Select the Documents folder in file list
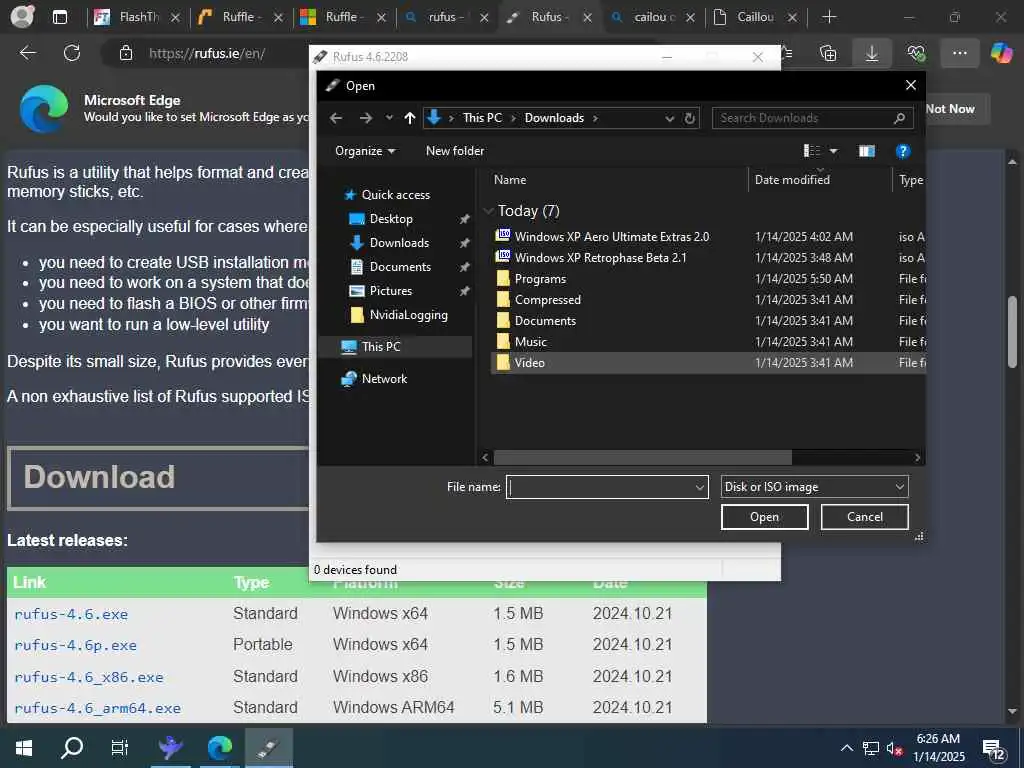Viewport: 1024px width, 768px height. (x=545, y=321)
